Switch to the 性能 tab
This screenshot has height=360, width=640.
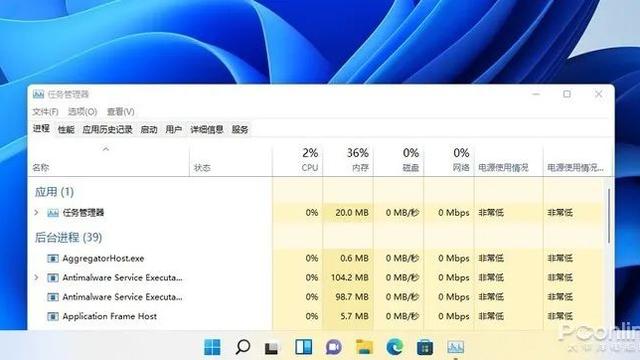click(x=66, y=129)
